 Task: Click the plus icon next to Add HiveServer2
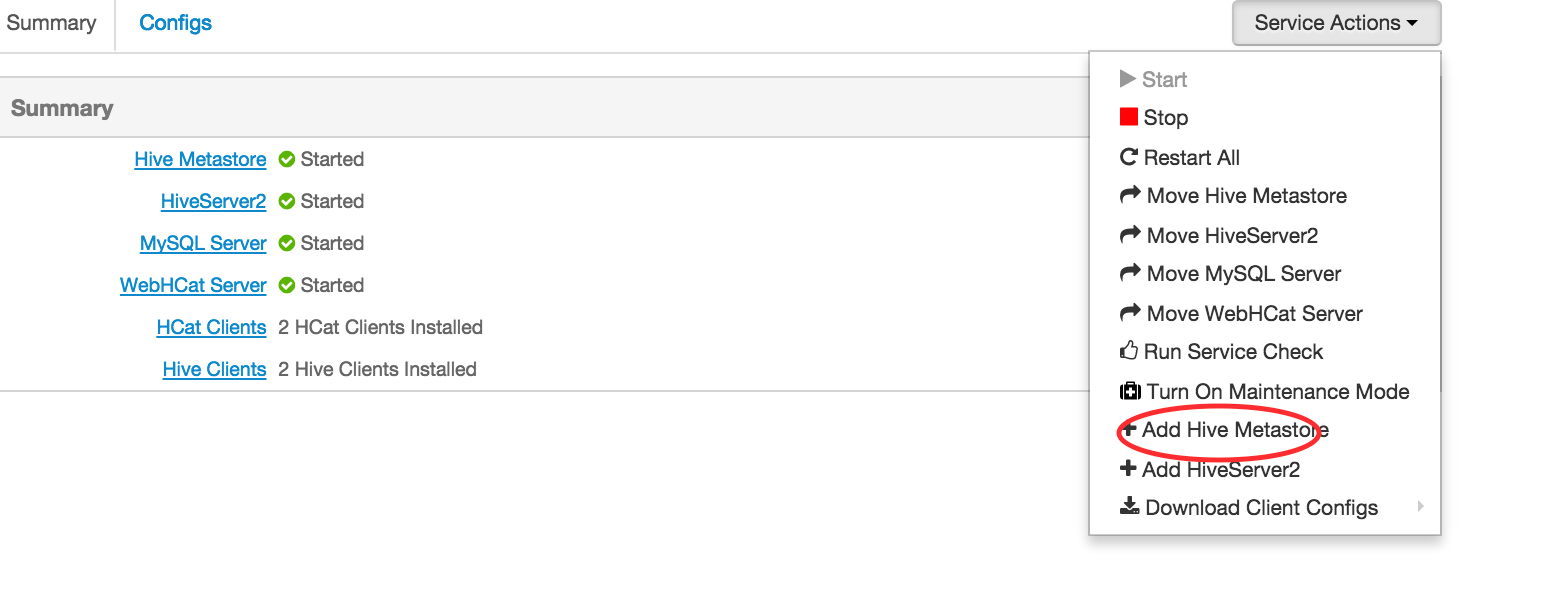tap(1128, 469)
